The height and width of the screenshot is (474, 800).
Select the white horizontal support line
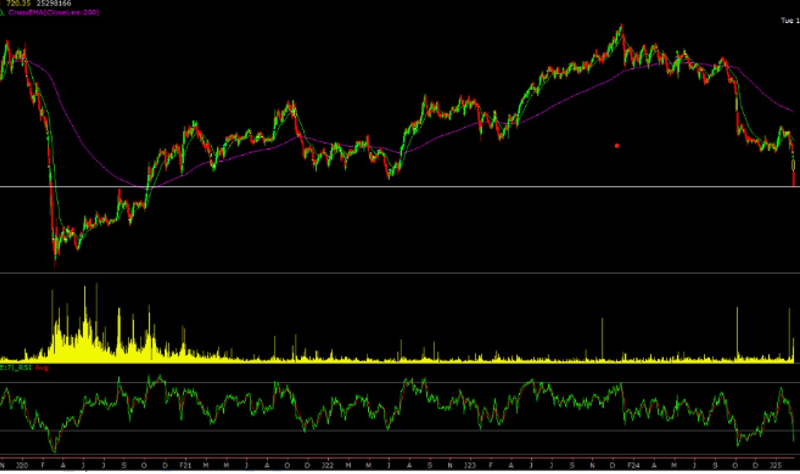click(400, 187)
